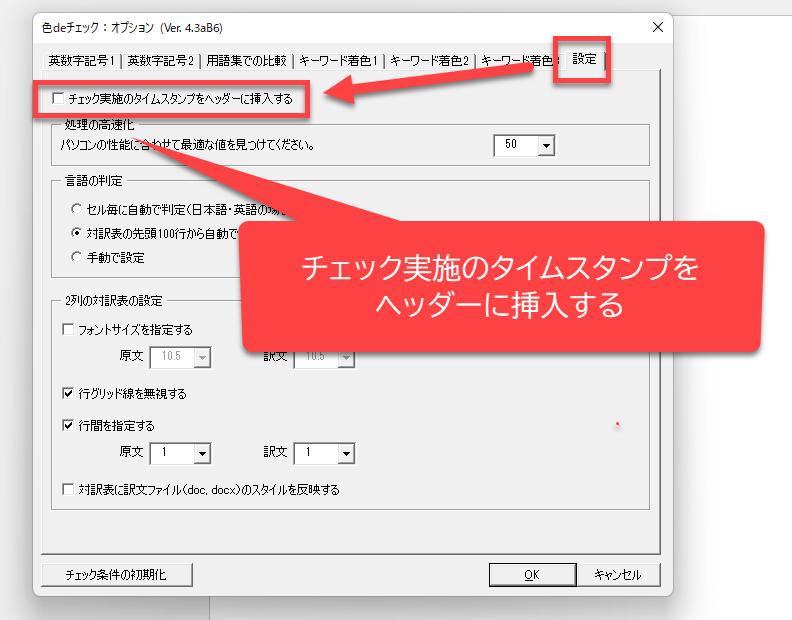The image size is (792, 620).
Task: Click the 設定 tab
Action: pyautogui.click(x=584, y=60)
